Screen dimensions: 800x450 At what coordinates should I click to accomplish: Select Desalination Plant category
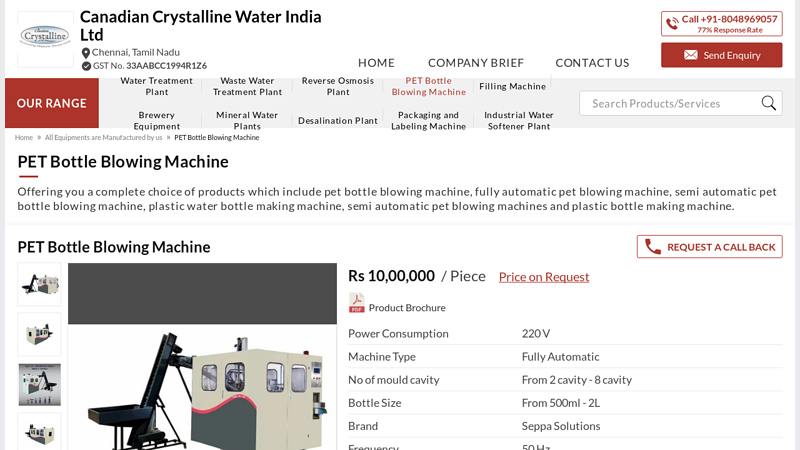tap(338, 120)
